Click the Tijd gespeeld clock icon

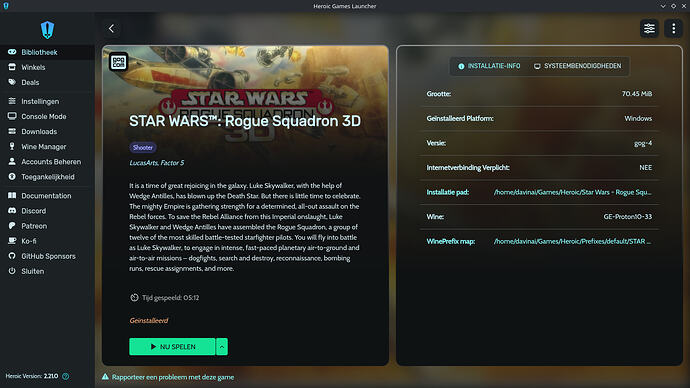134,297
